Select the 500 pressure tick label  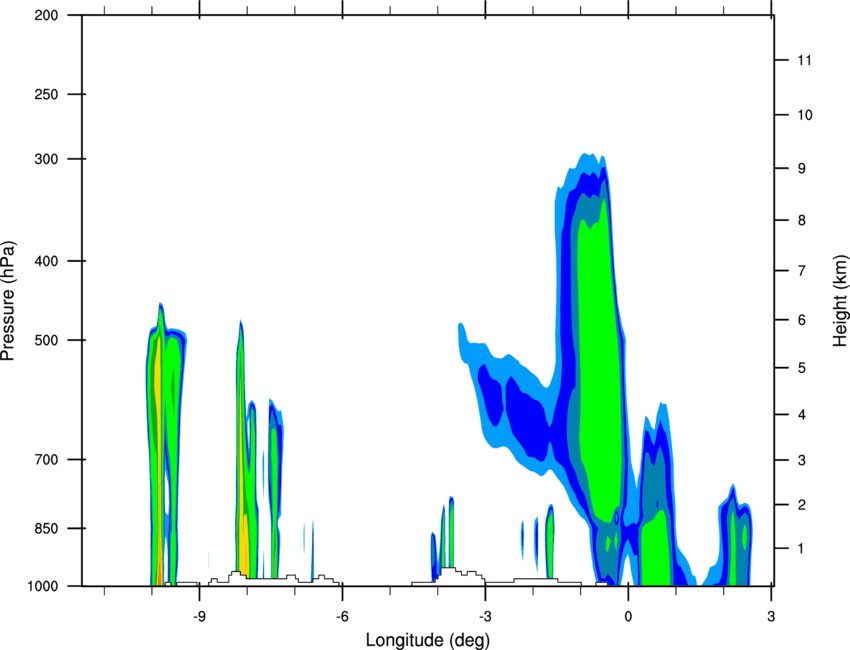[46, 340]
